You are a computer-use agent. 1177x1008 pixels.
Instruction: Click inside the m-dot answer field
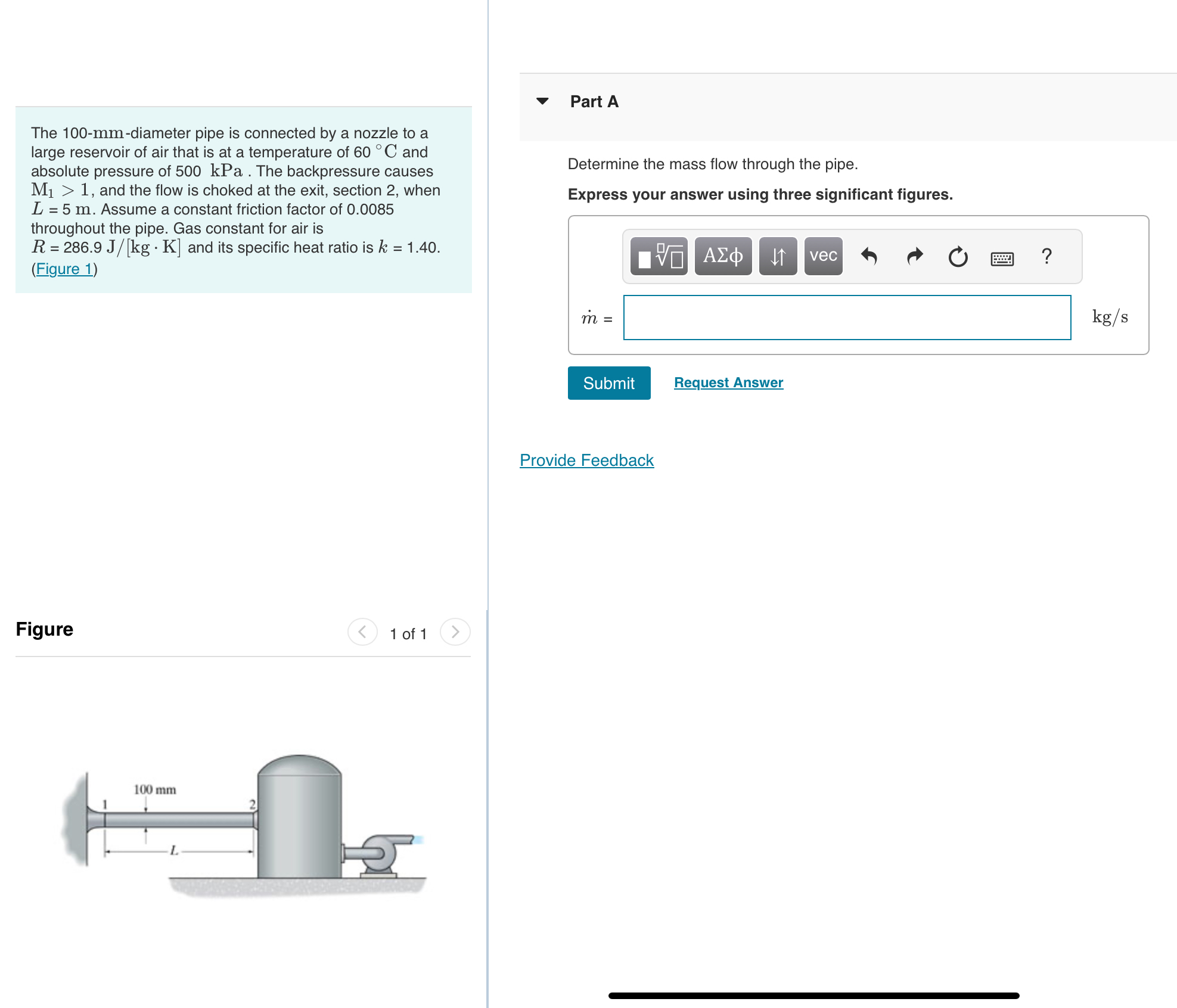[x=846, y=318]
